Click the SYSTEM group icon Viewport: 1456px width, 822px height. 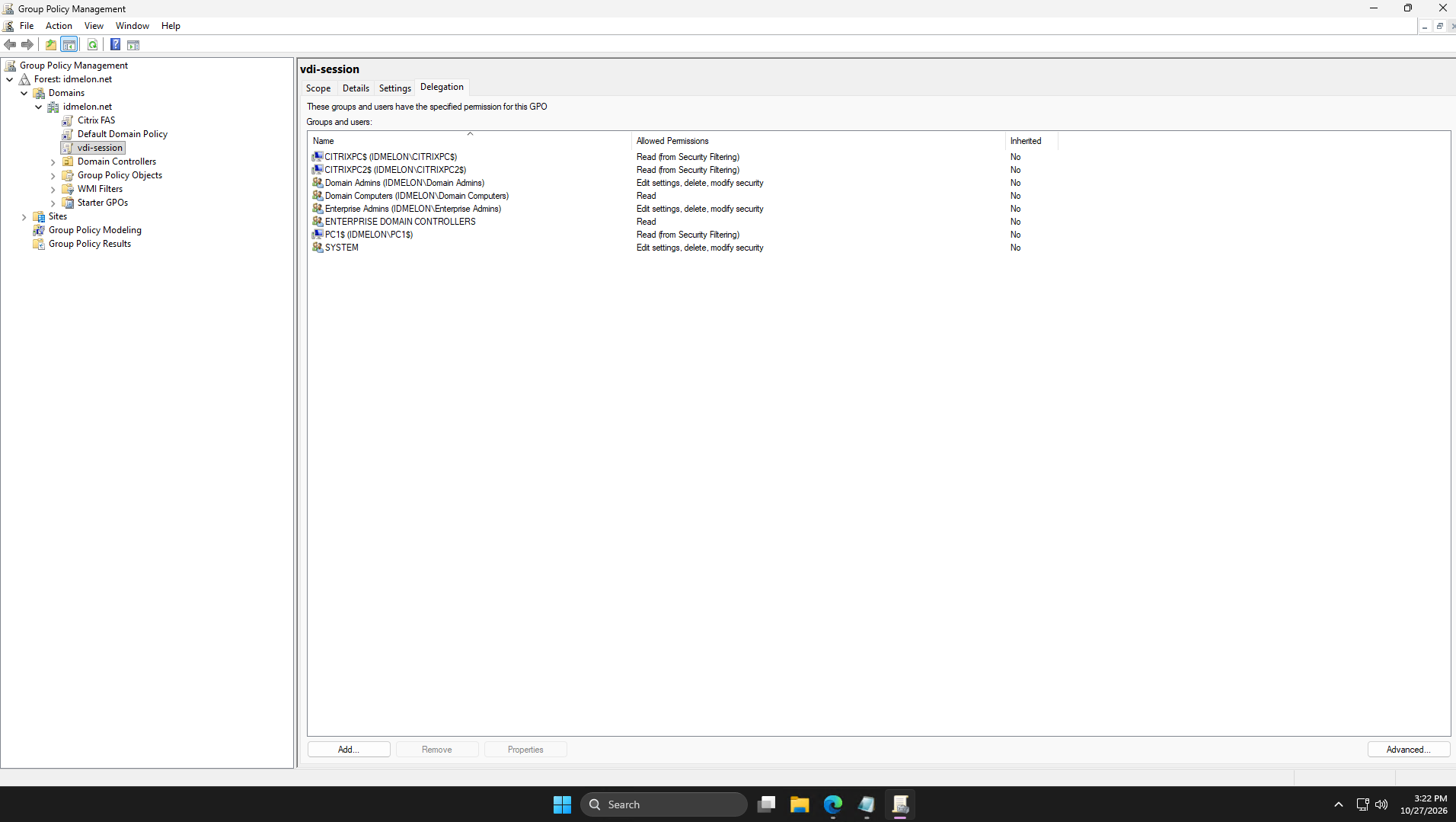click(x=318, y=248)
